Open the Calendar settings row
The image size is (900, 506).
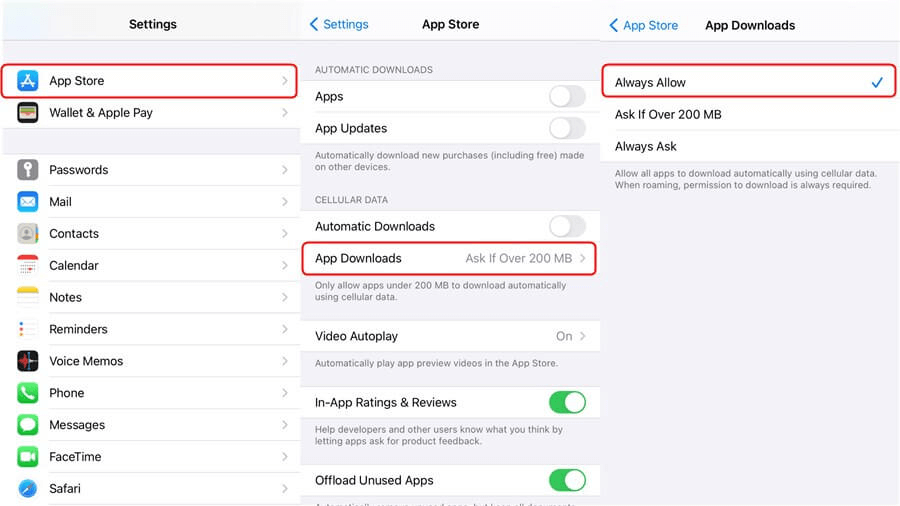pyautogui.click(x=150, y=266)
